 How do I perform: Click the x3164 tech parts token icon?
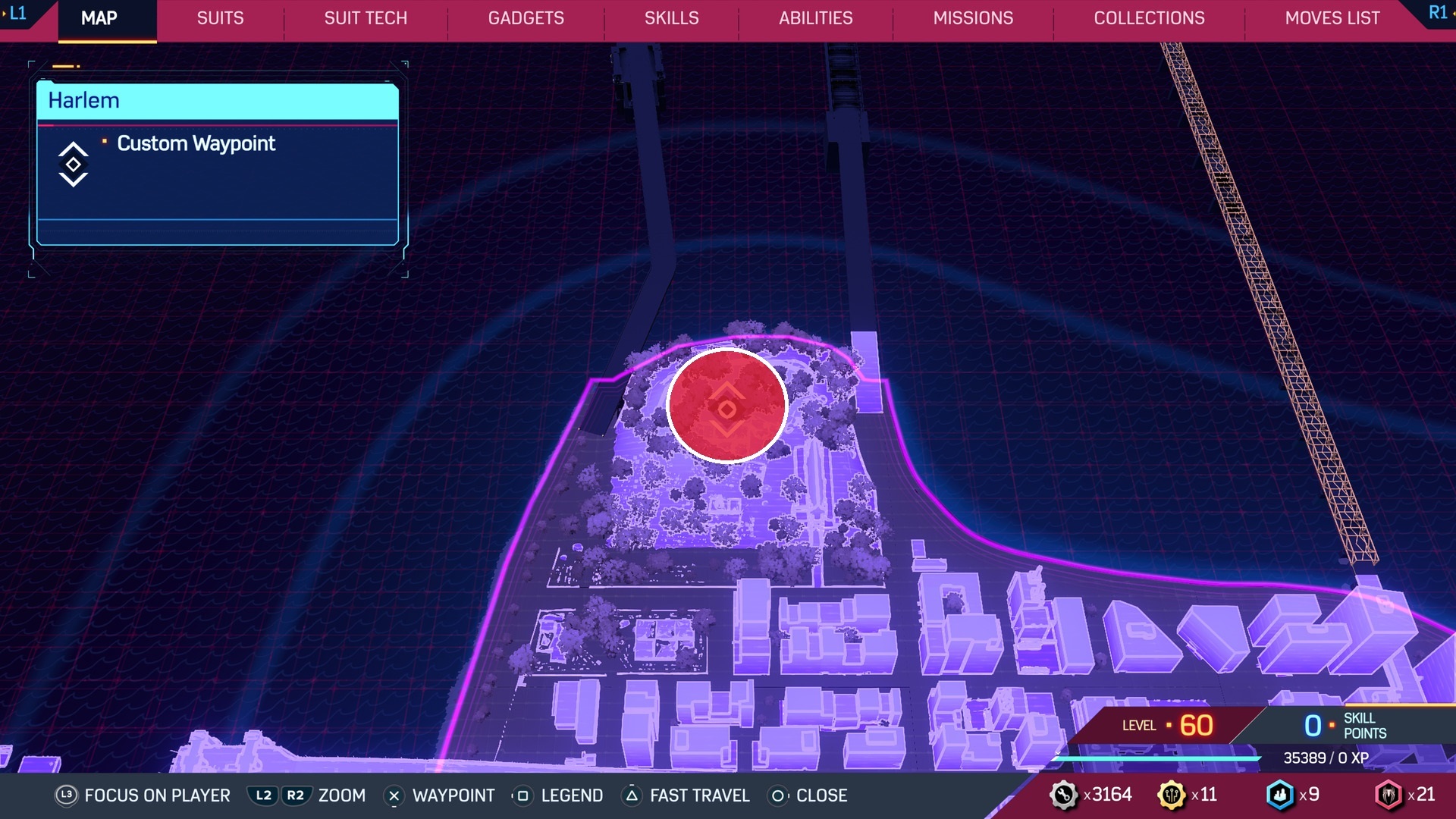point(1064,795)
